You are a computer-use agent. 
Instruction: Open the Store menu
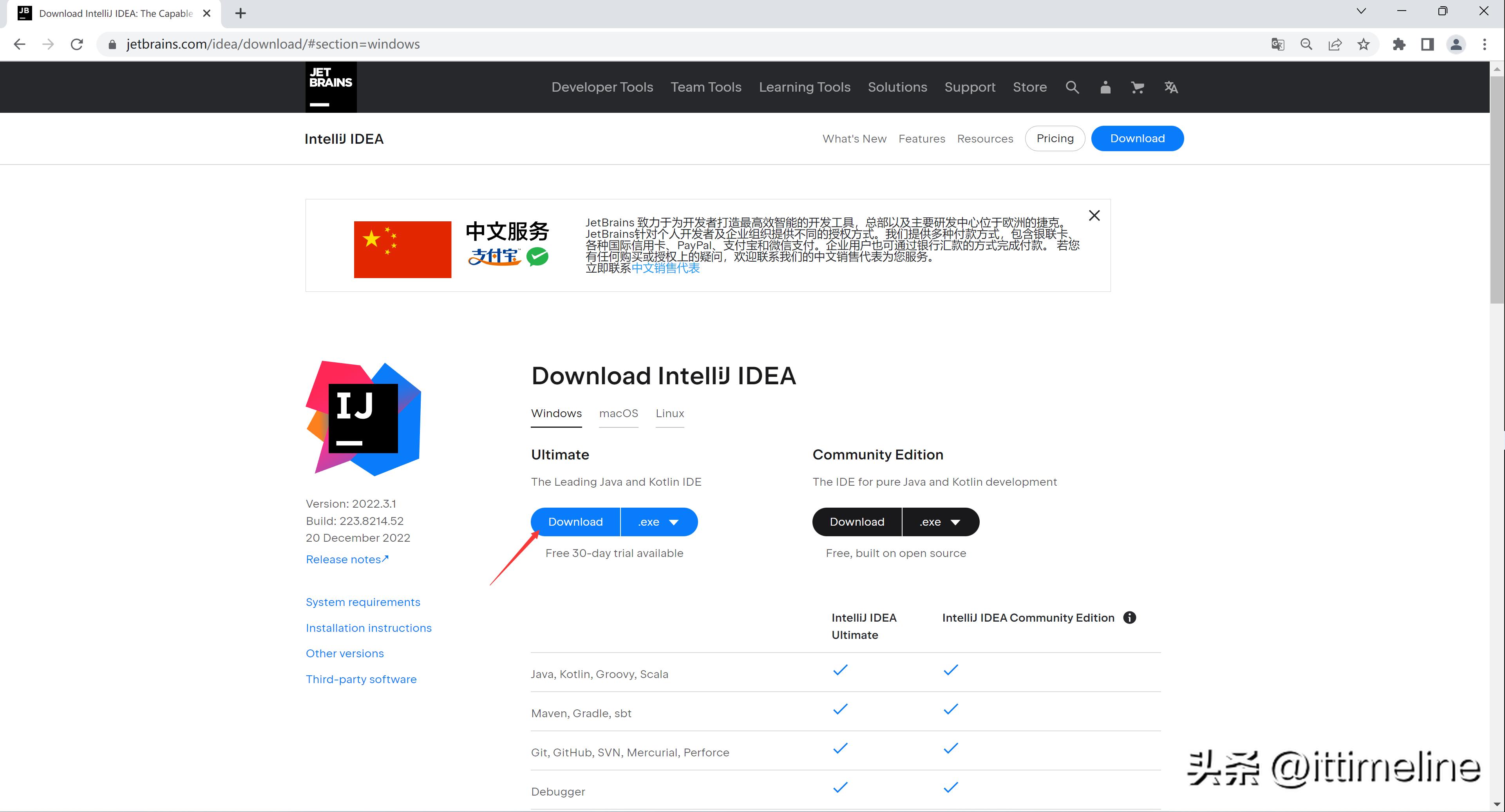1029,87
